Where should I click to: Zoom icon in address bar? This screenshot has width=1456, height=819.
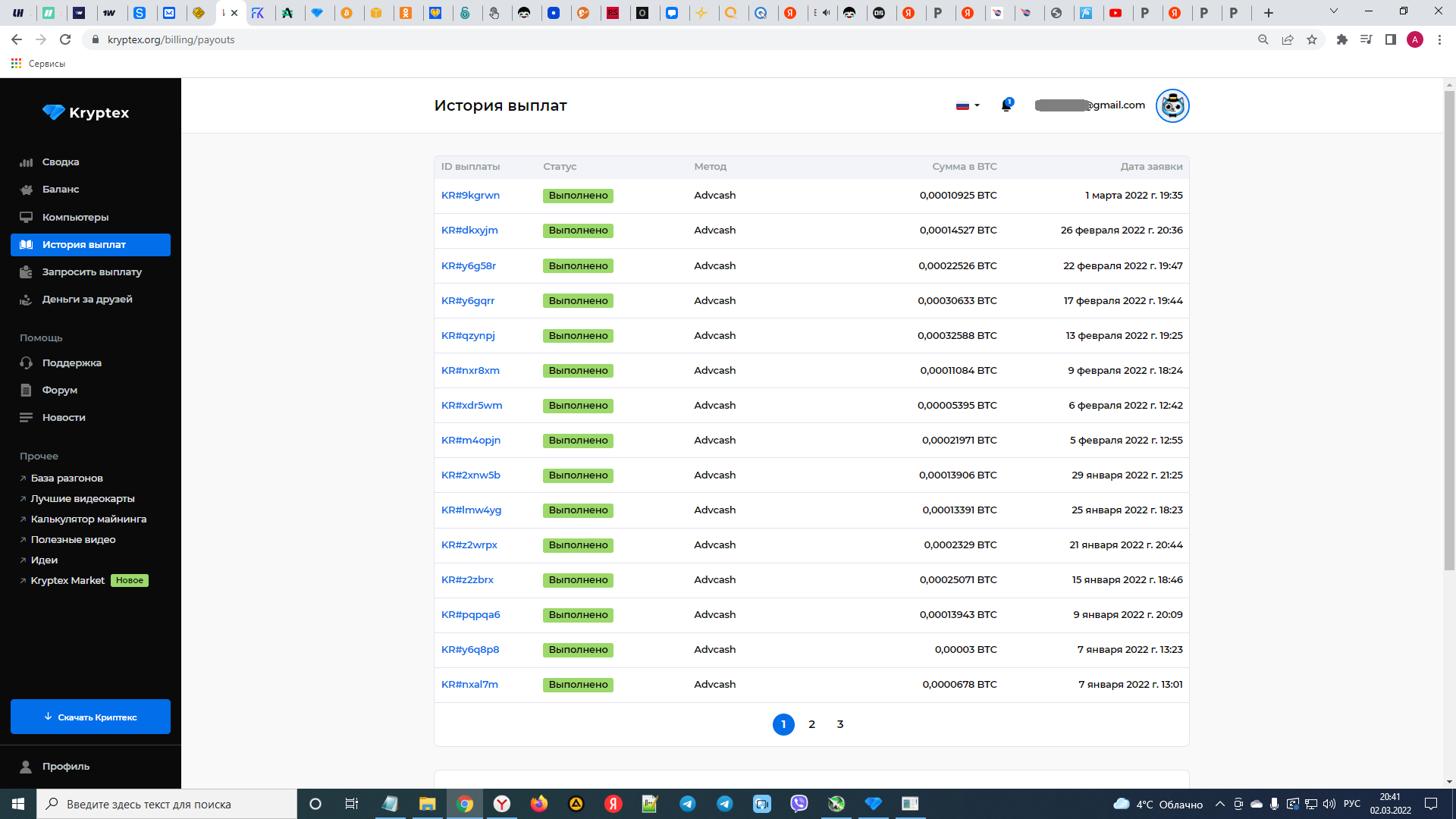1263,39
